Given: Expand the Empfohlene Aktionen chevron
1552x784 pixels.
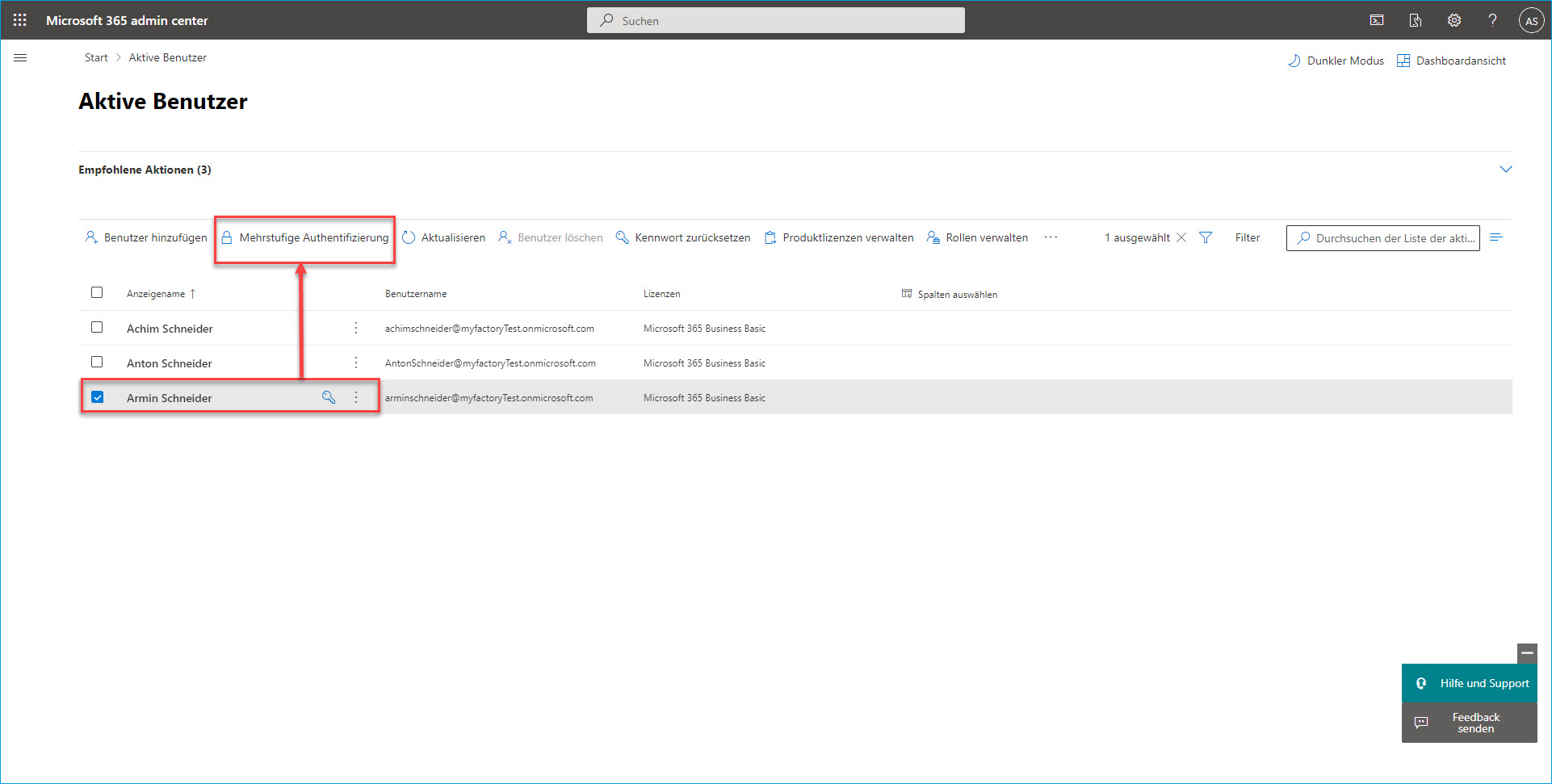Looking at the screenshot, I should click(x=1505, y=170).
